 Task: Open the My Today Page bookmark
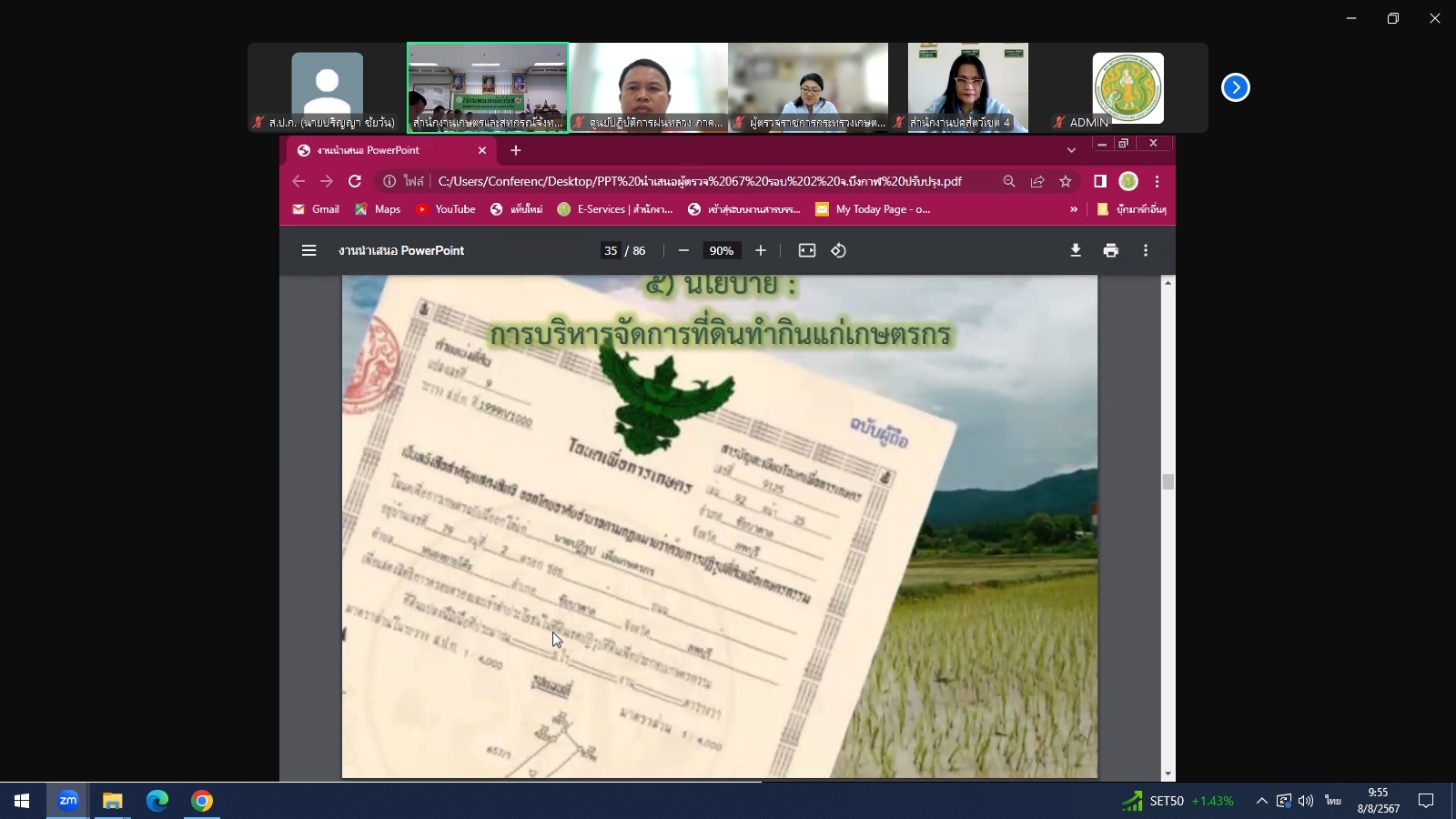tap(873, 209)
